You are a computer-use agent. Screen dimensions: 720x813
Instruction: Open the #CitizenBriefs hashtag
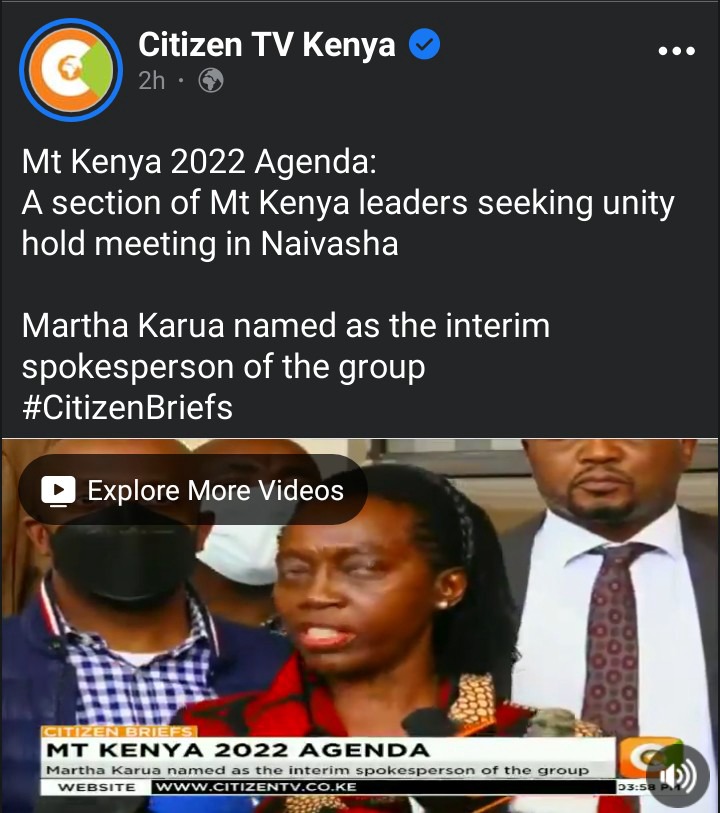click(128, 408)
